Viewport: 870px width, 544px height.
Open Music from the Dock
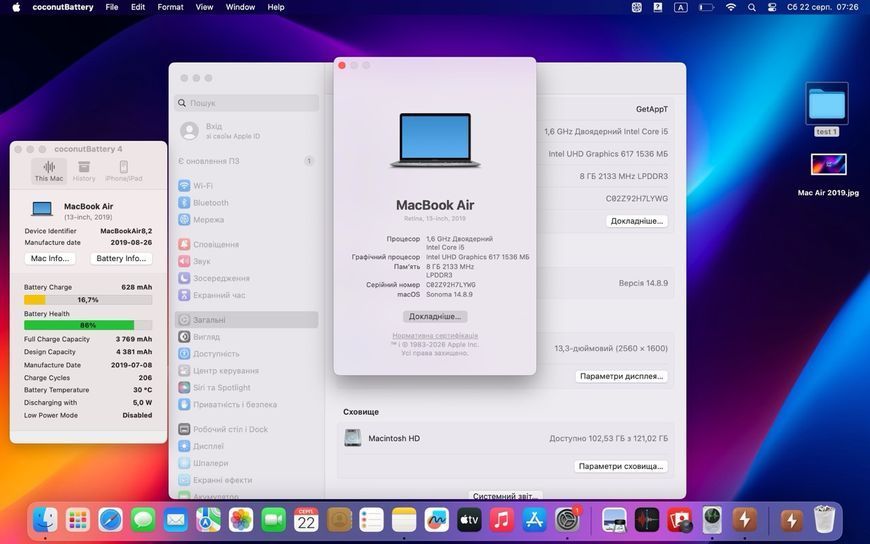point(502,520)
